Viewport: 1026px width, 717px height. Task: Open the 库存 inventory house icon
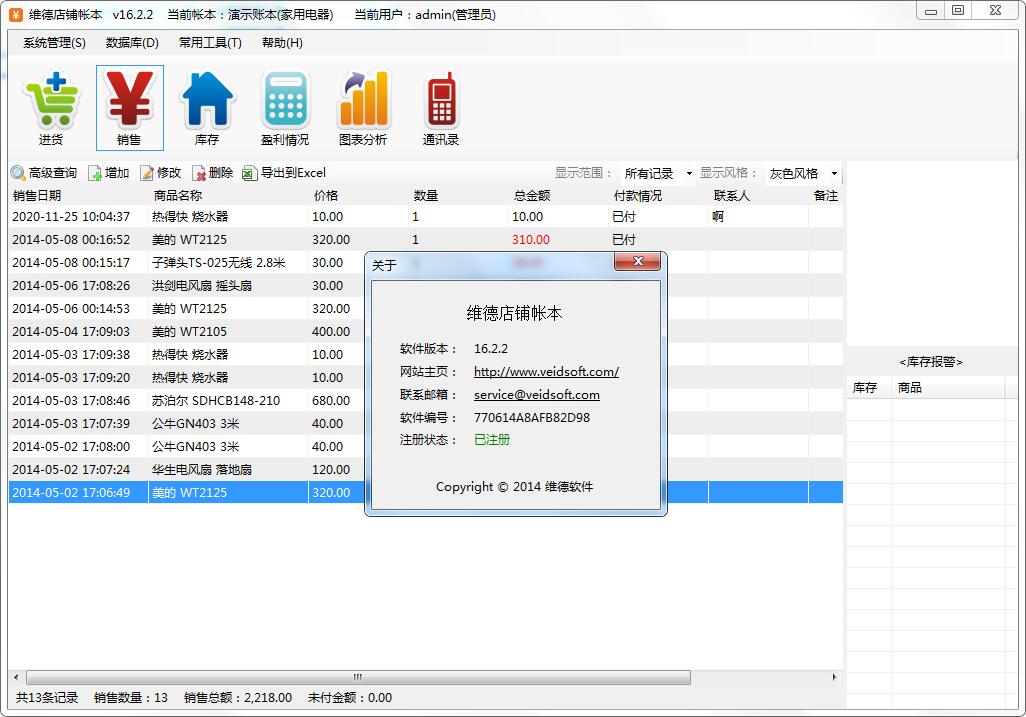click(x=207, y=108)
